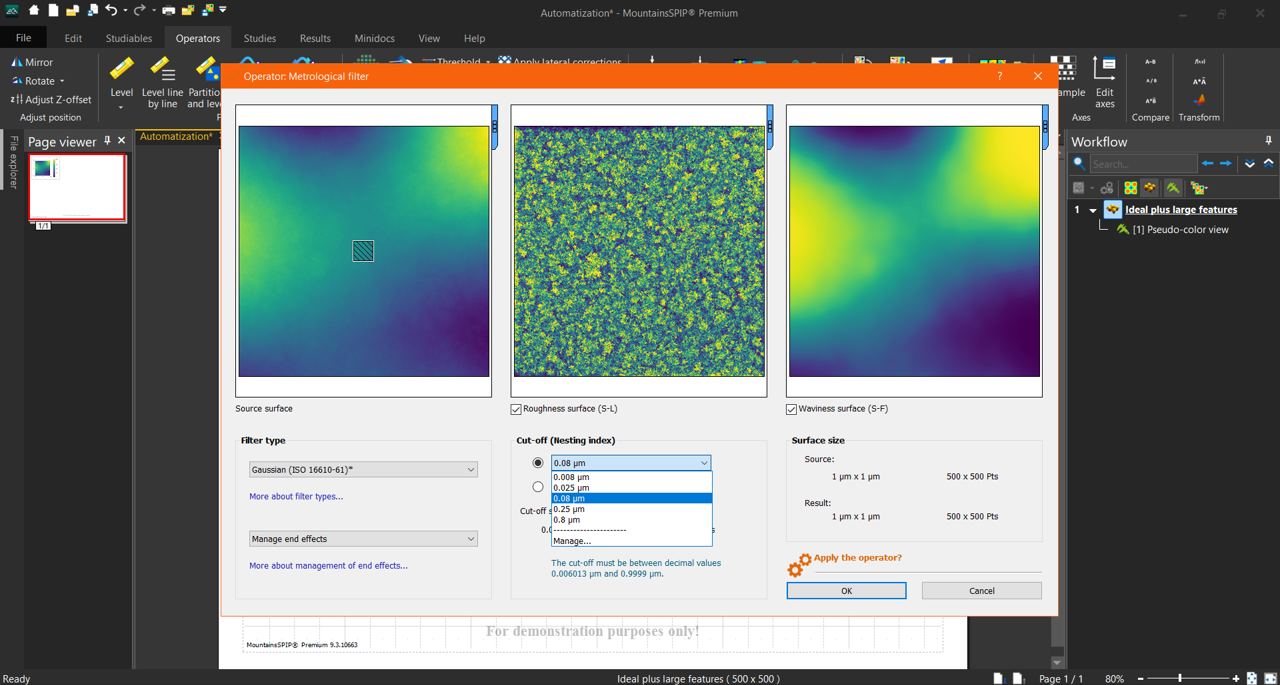1280x685 pixels.
Task: Click the Workflow forward arrow
Action: [1226, 163]
